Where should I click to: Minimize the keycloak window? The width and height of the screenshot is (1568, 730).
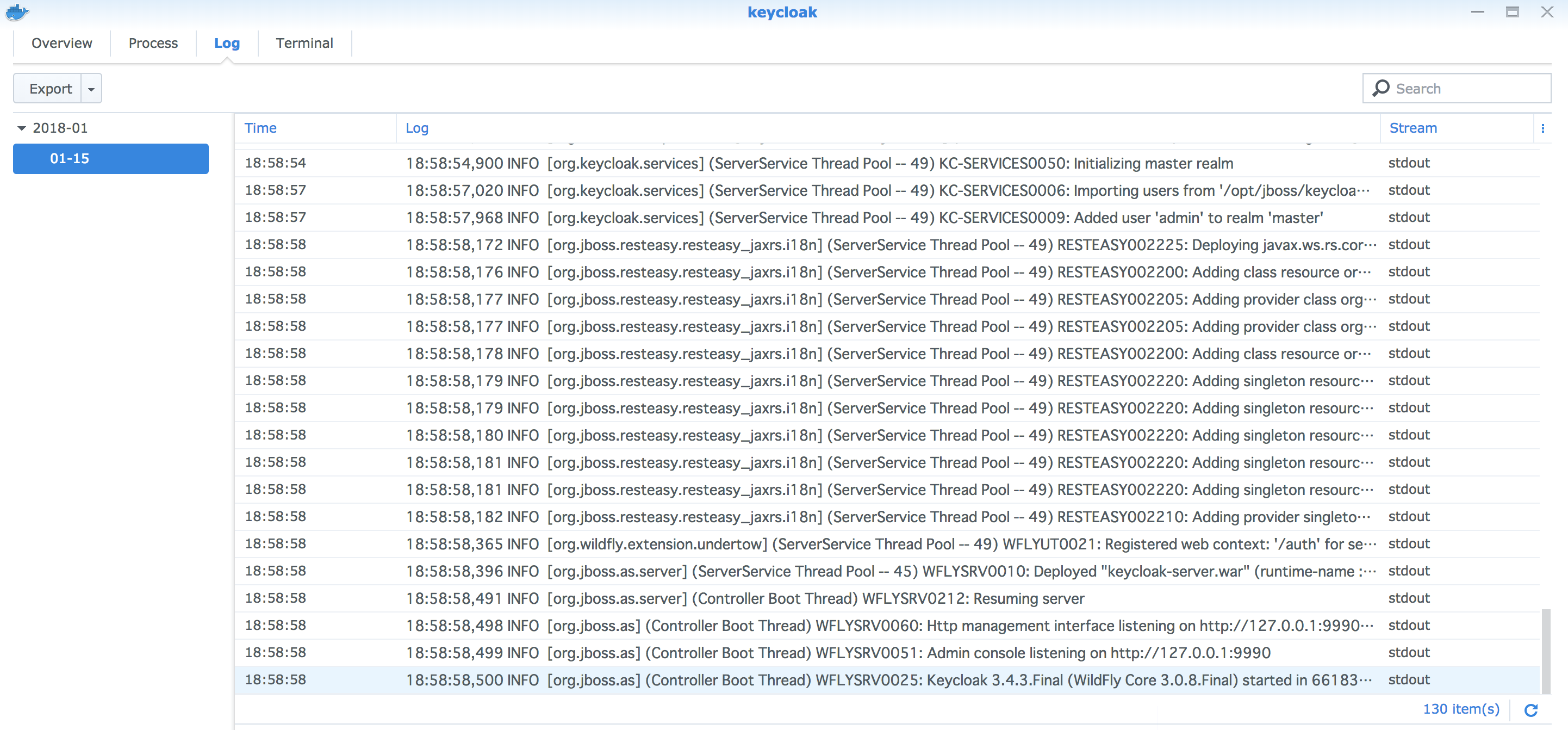[x=1477, y=12]
